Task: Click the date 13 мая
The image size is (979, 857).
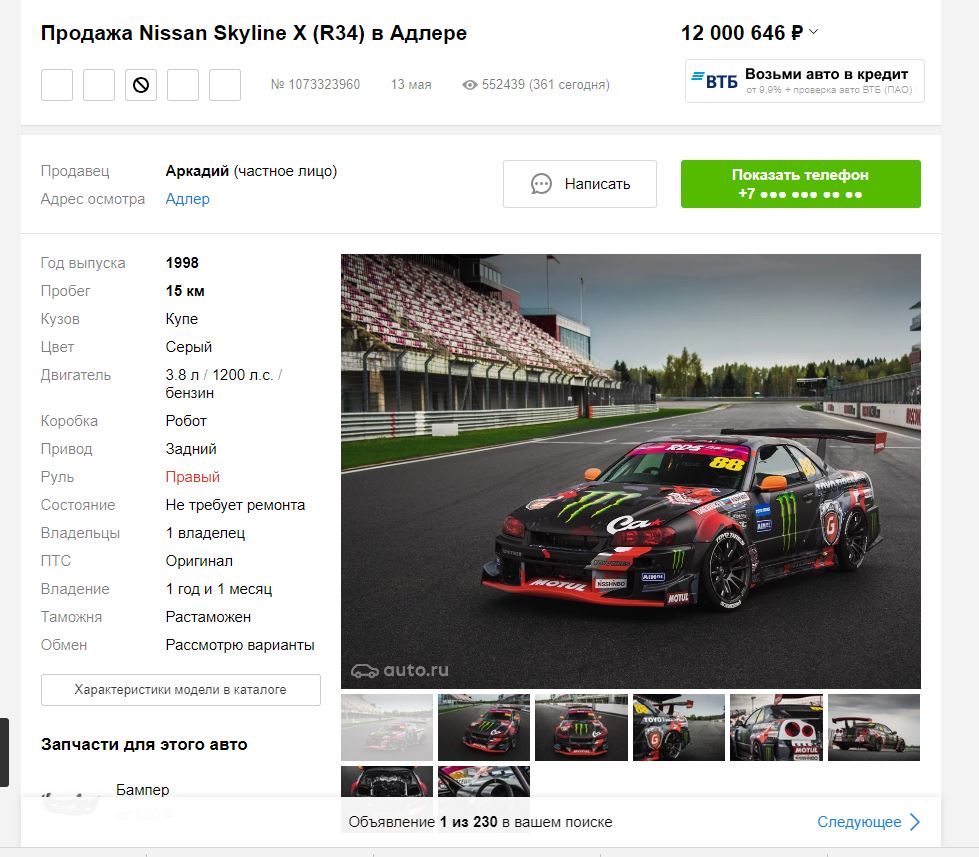Action: pyautogui.click(x=411, y=84)
